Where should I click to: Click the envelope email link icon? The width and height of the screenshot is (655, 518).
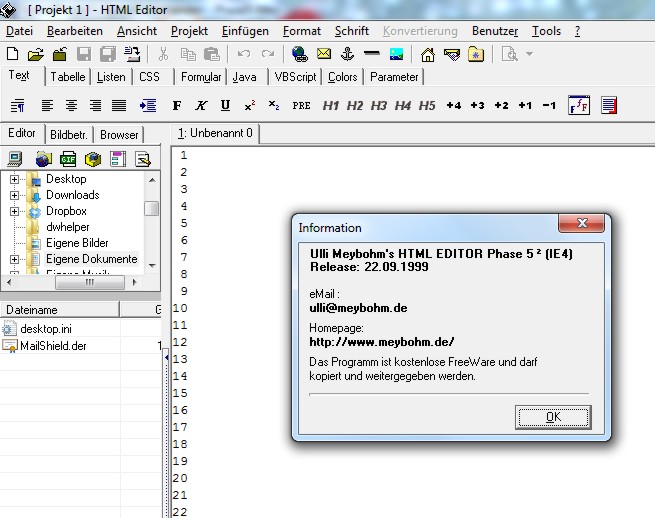(x=324, y=54)
